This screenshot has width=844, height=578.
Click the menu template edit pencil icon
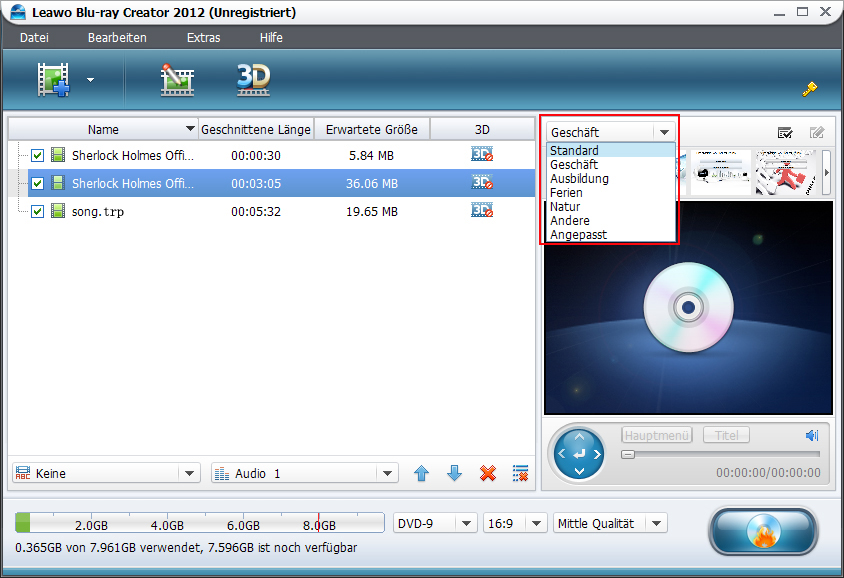[x=817, y=132]
